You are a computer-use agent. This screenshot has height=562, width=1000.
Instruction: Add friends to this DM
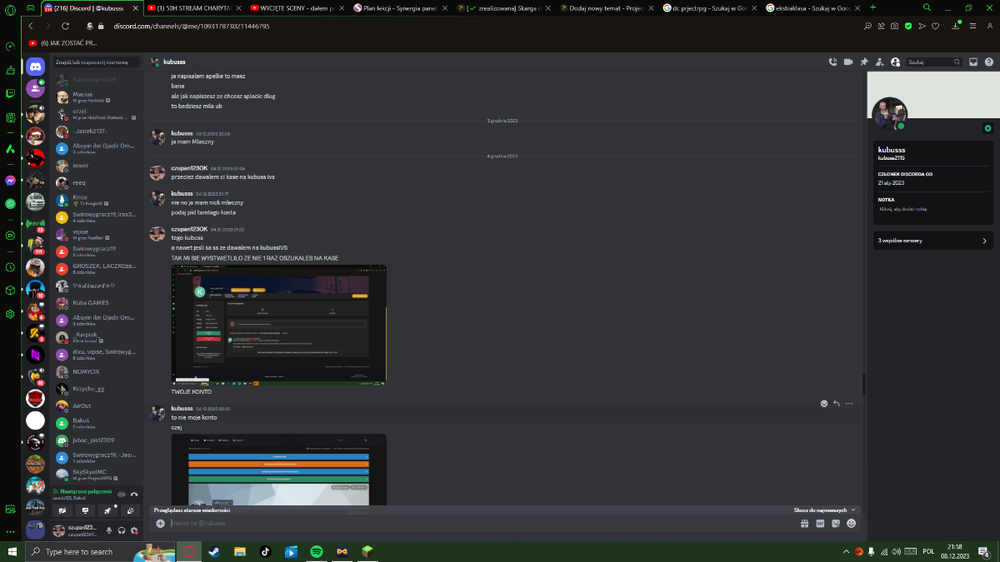[x=879, y=62]
